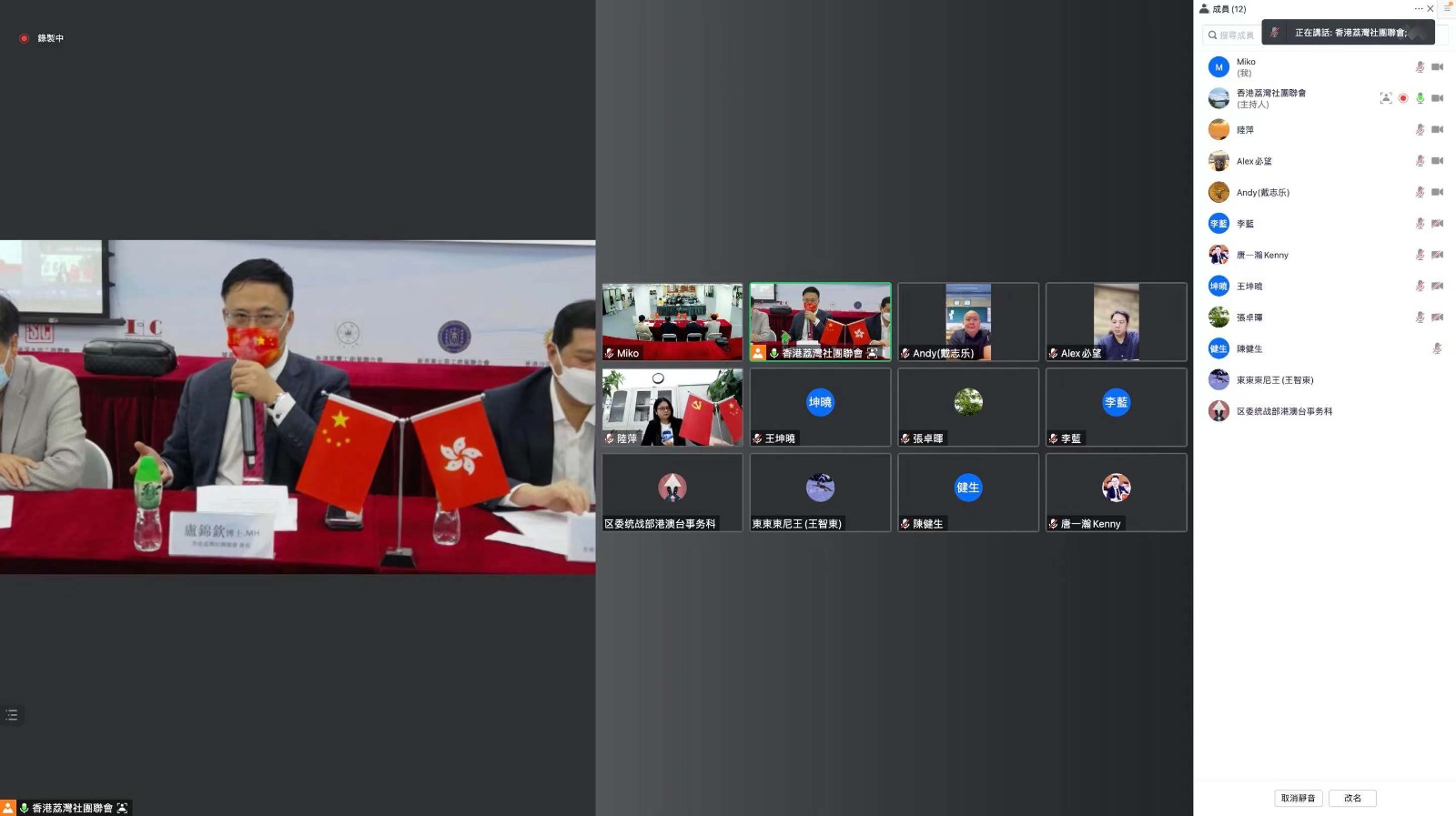The image size is (1456, 816).
Task: Click the members panel header person icon
Action: point(1204,9)
